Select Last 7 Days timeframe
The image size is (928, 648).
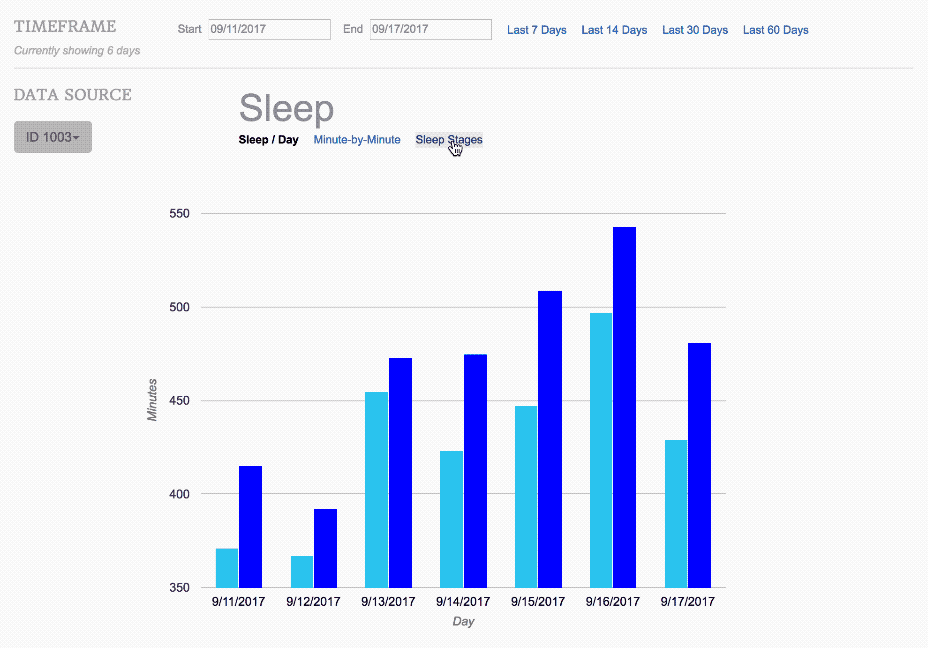[536, 30]
